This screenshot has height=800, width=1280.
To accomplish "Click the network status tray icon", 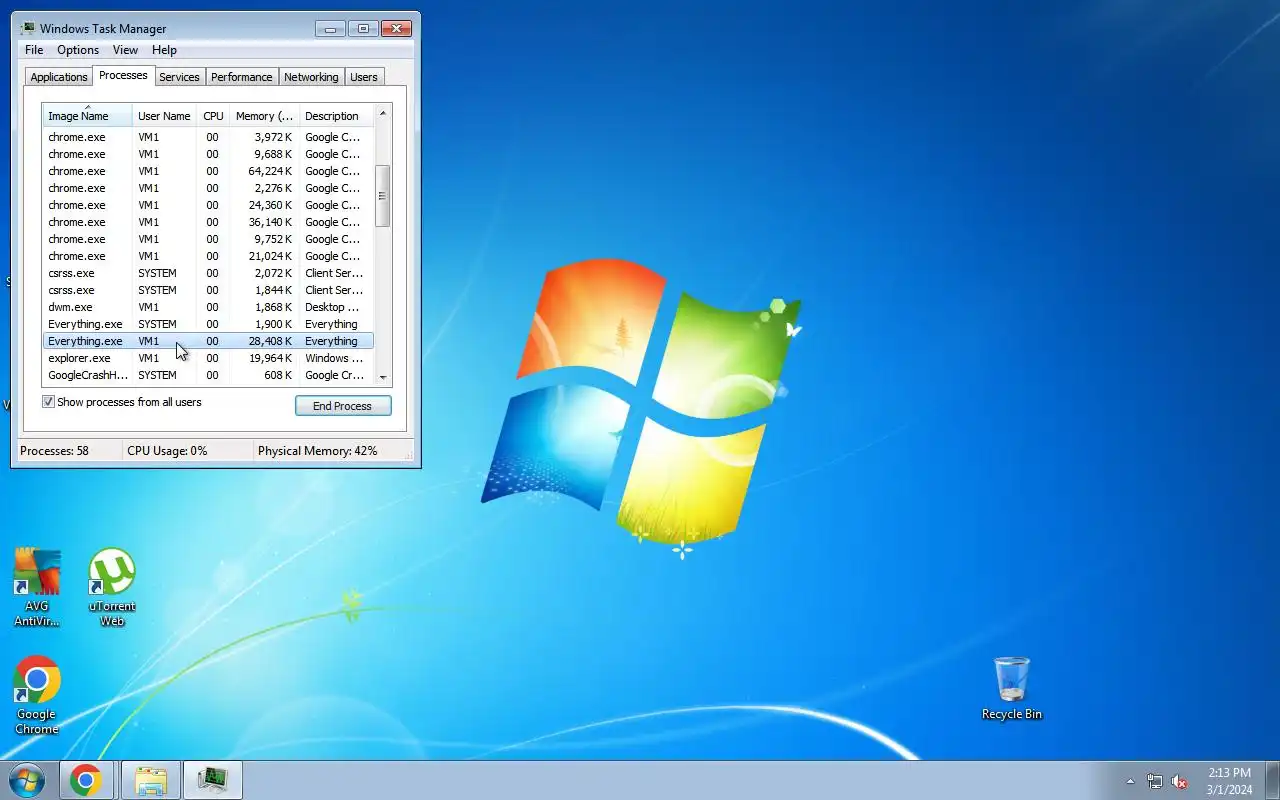I will pyautogui.click(x=1155, y=781).
